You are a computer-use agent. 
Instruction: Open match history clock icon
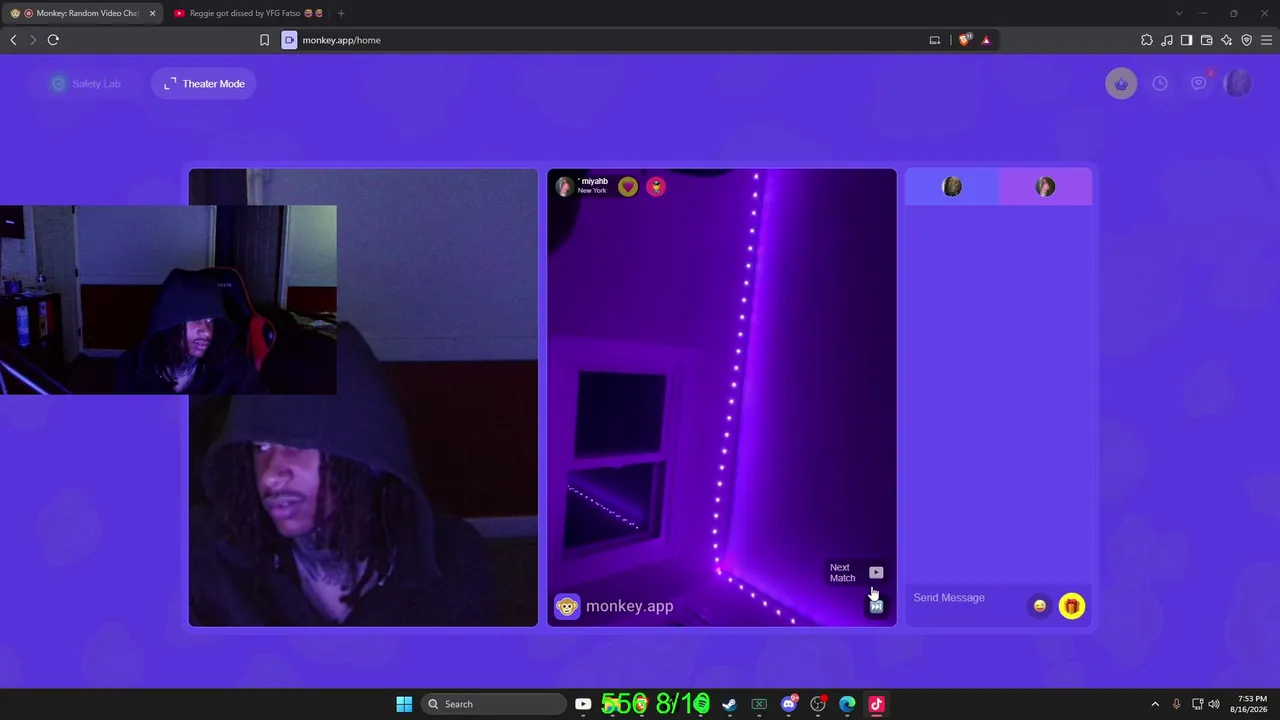click(x=1160, y=84)
